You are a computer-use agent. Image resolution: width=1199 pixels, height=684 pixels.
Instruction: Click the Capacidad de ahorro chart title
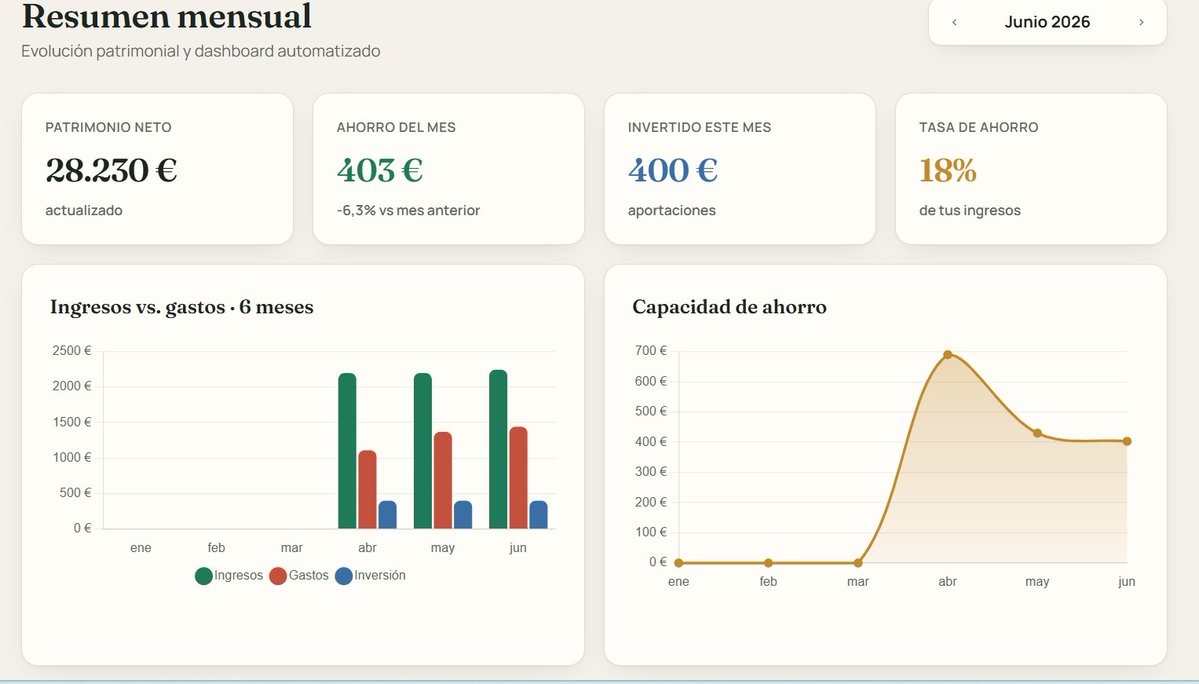click(729, 307)
